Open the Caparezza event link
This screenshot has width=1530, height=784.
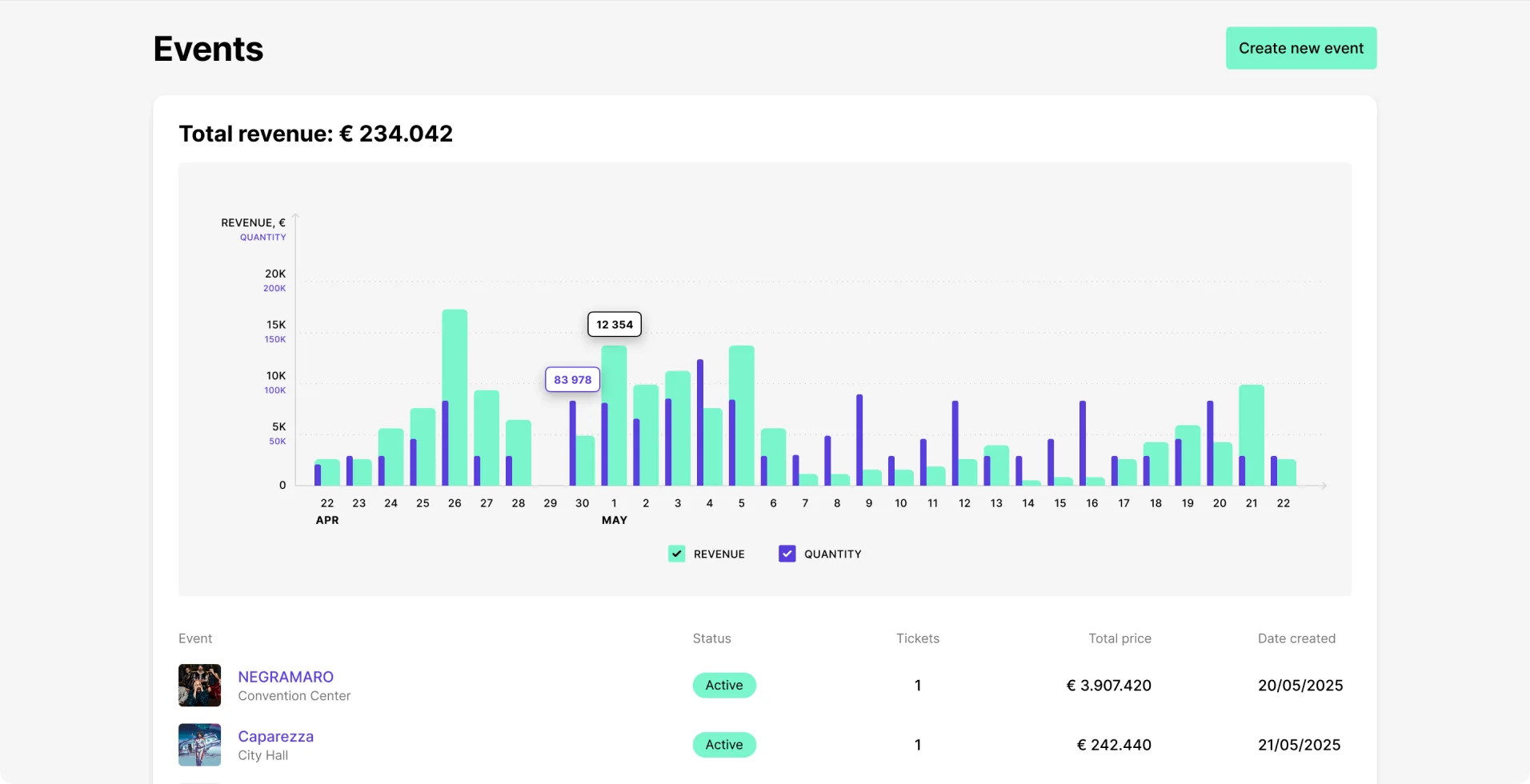[276, 736]
